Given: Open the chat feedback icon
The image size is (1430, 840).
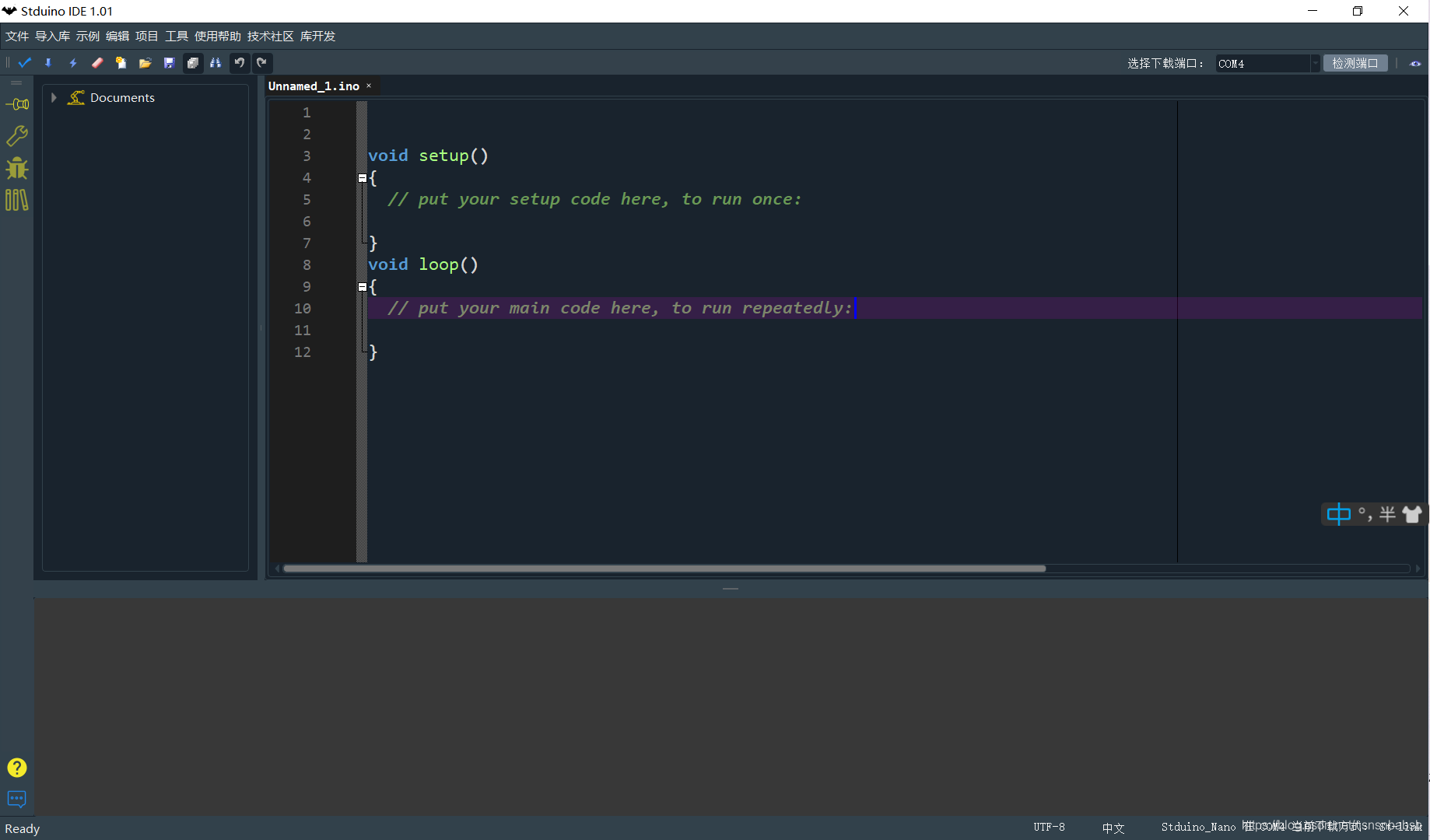Looking at the screenshot, I should click(17, 799).
